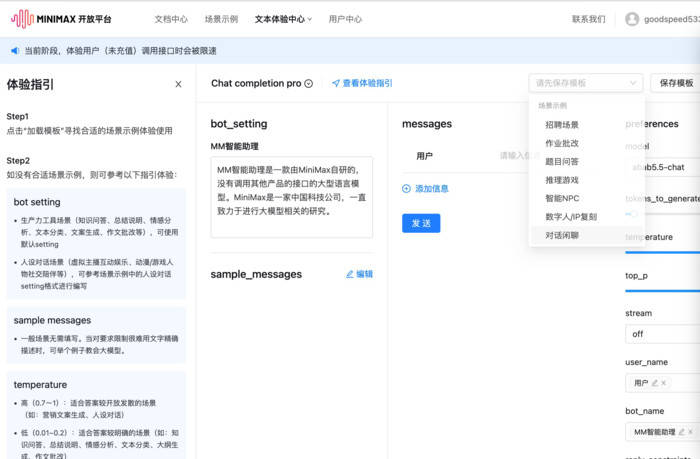Click the 用户 role label in messages
The image size is (700, 459).
pos(424,156)
